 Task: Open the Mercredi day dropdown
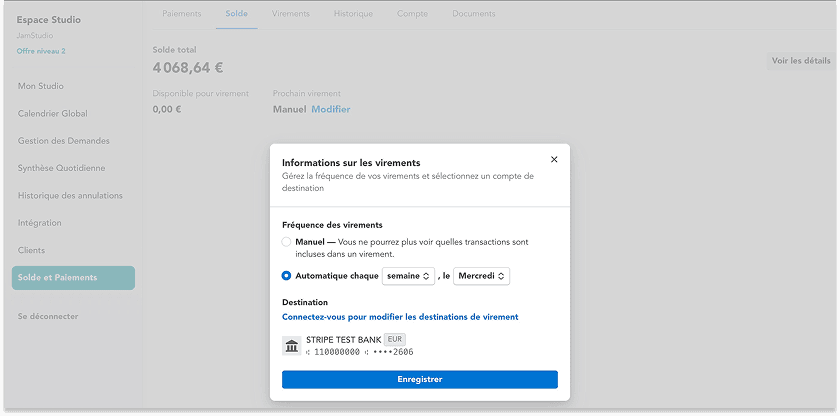(482, 276)
